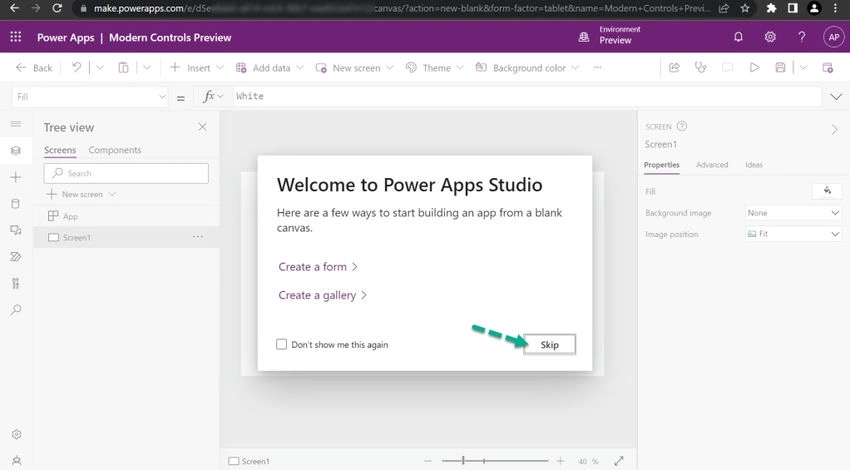Open the Fill property selector dropdown
Viewport: 850px width, 470px height.
[90, 96]
